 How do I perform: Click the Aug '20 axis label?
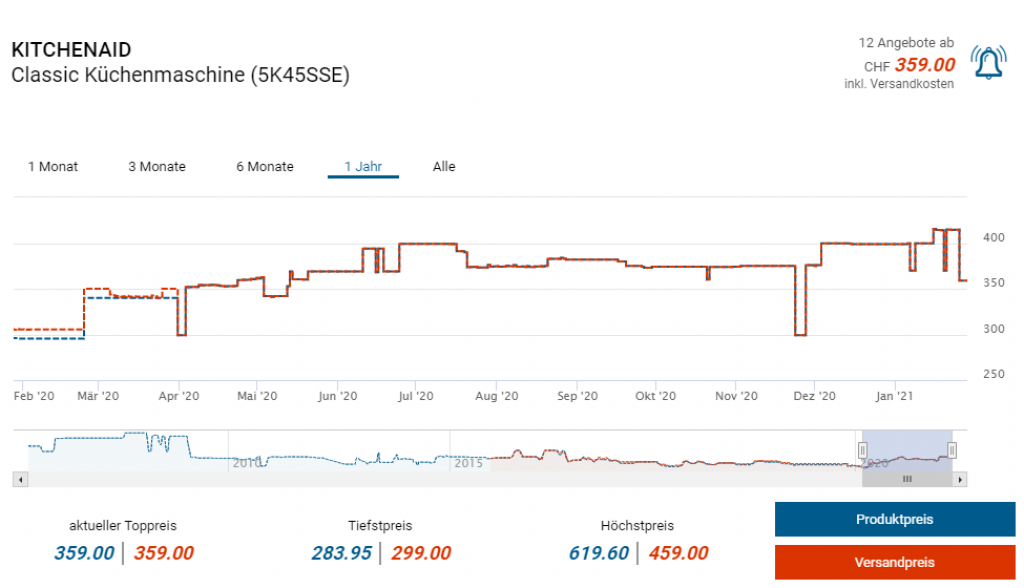pos(497,396)
